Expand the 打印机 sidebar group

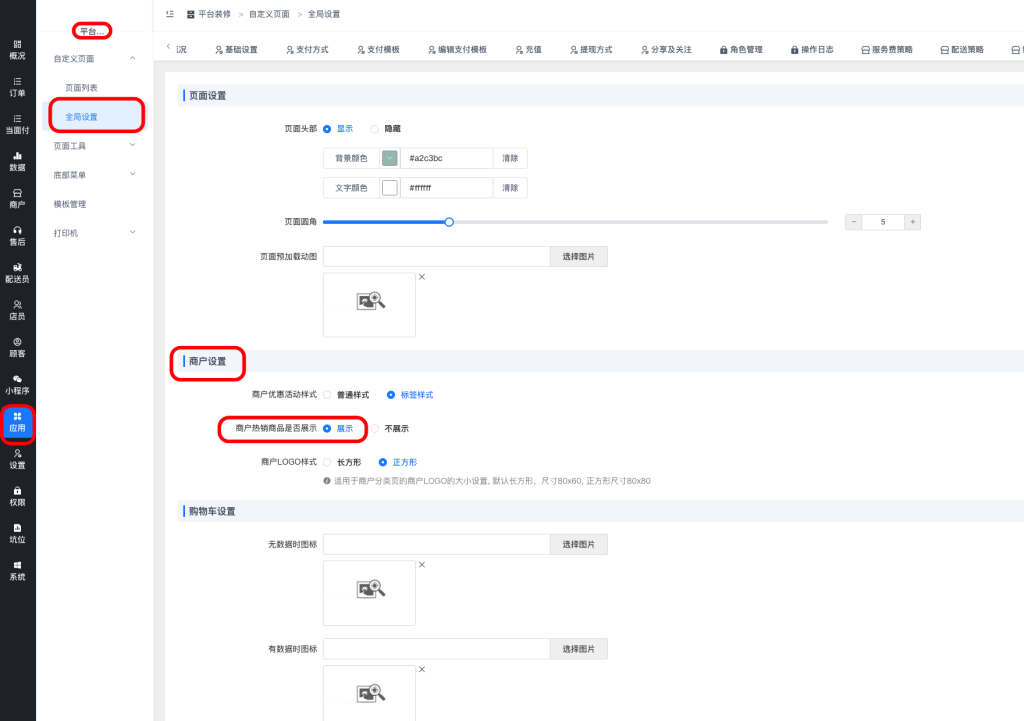pyautogui.click(x=95, y=233)
